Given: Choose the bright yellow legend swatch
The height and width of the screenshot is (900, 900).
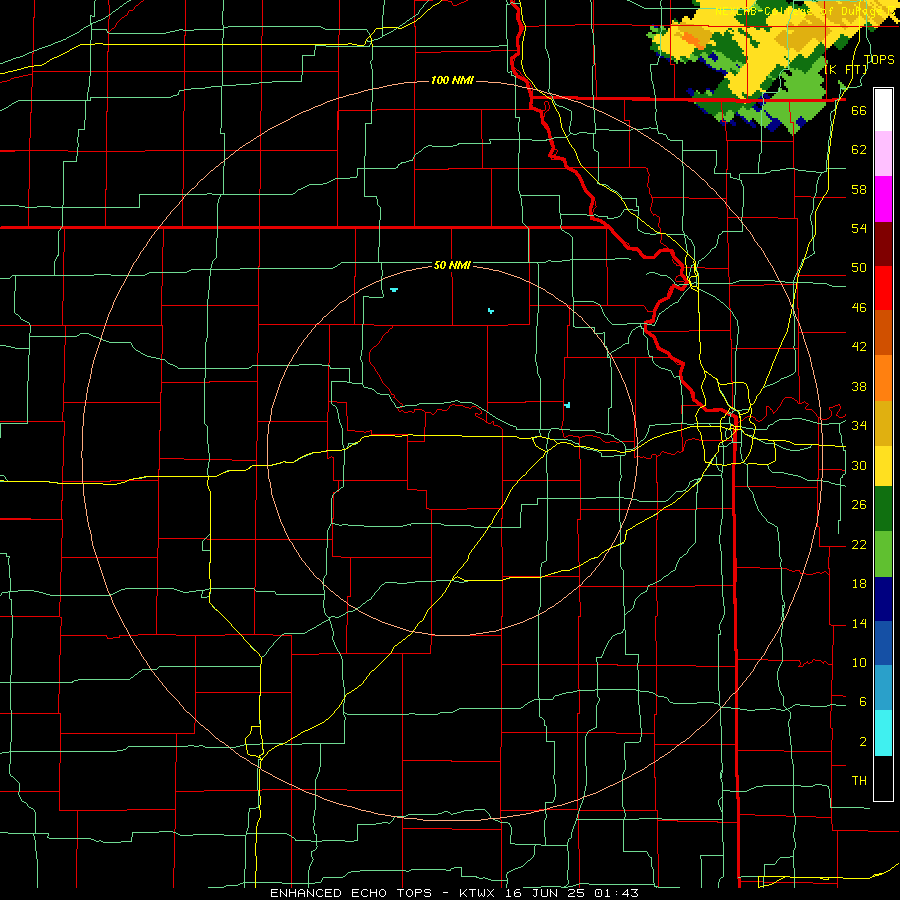Looking at the screenshot, I should [883, 465].
